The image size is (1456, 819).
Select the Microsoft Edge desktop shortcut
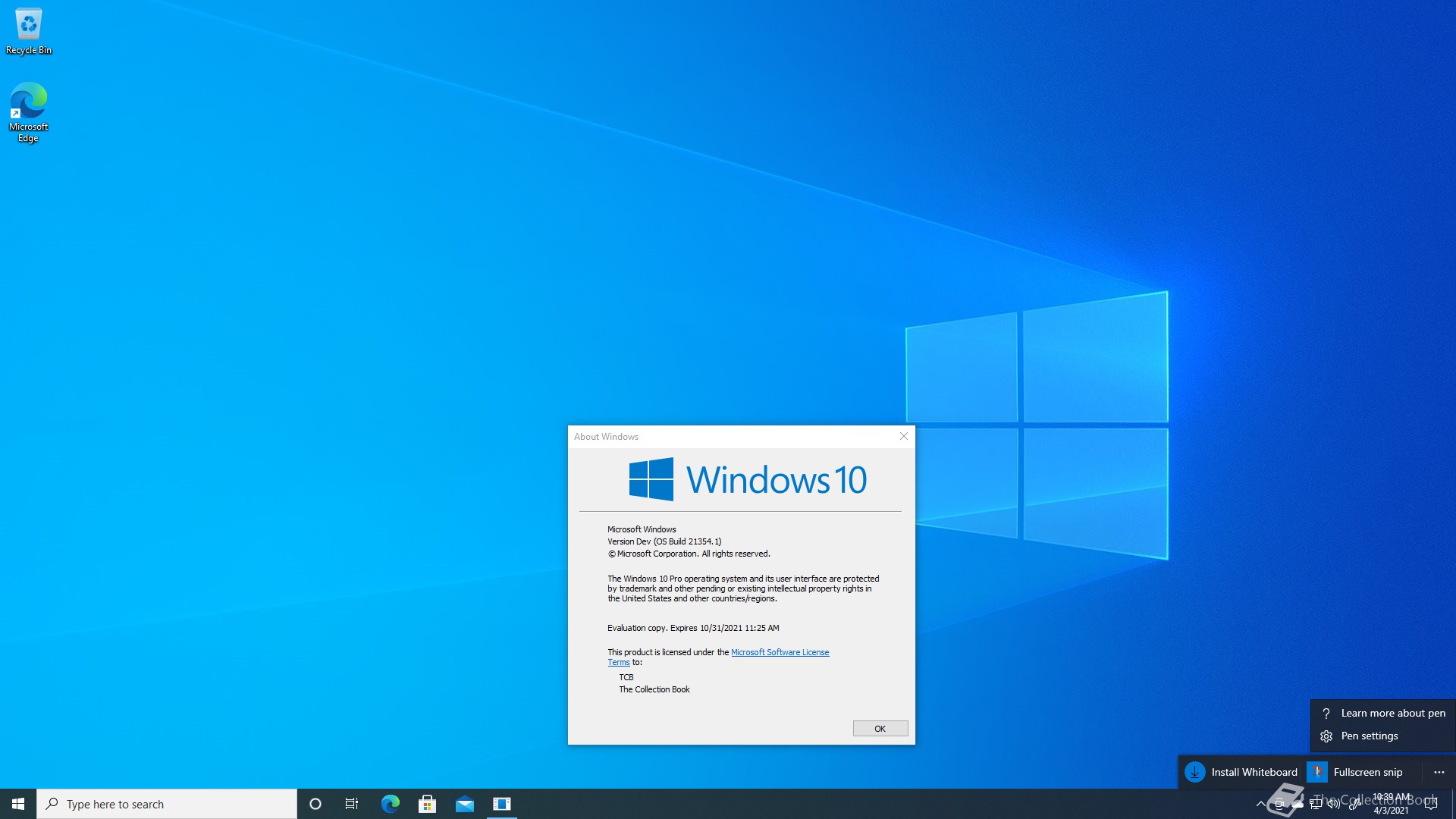pyautogui.click(x=29, y=112)
